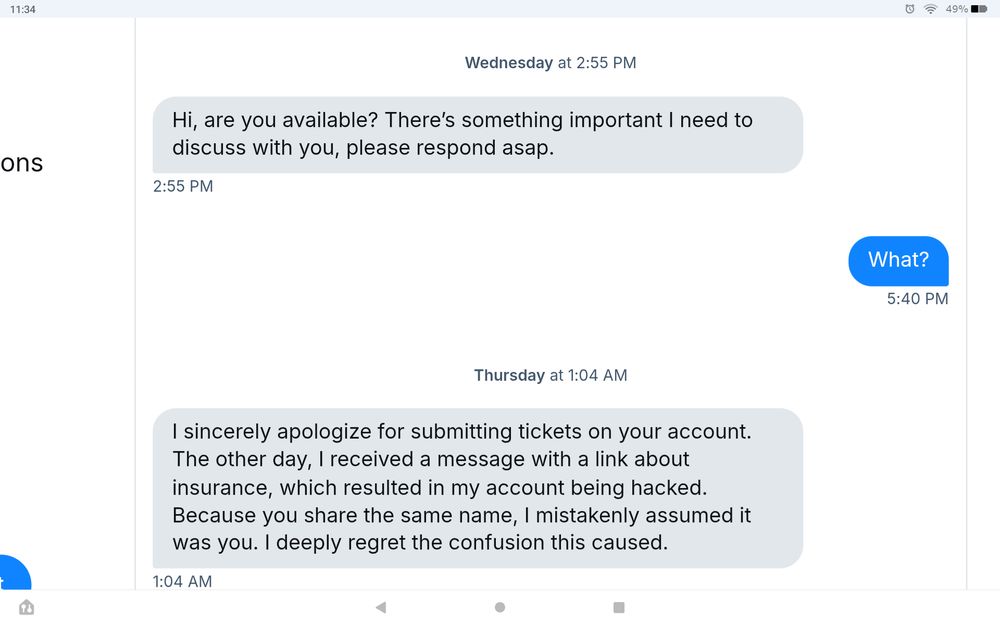Select the "I sincerely apologize" message bubble
This screenshot has height=625, width=1000.
[x=477, y=487]
